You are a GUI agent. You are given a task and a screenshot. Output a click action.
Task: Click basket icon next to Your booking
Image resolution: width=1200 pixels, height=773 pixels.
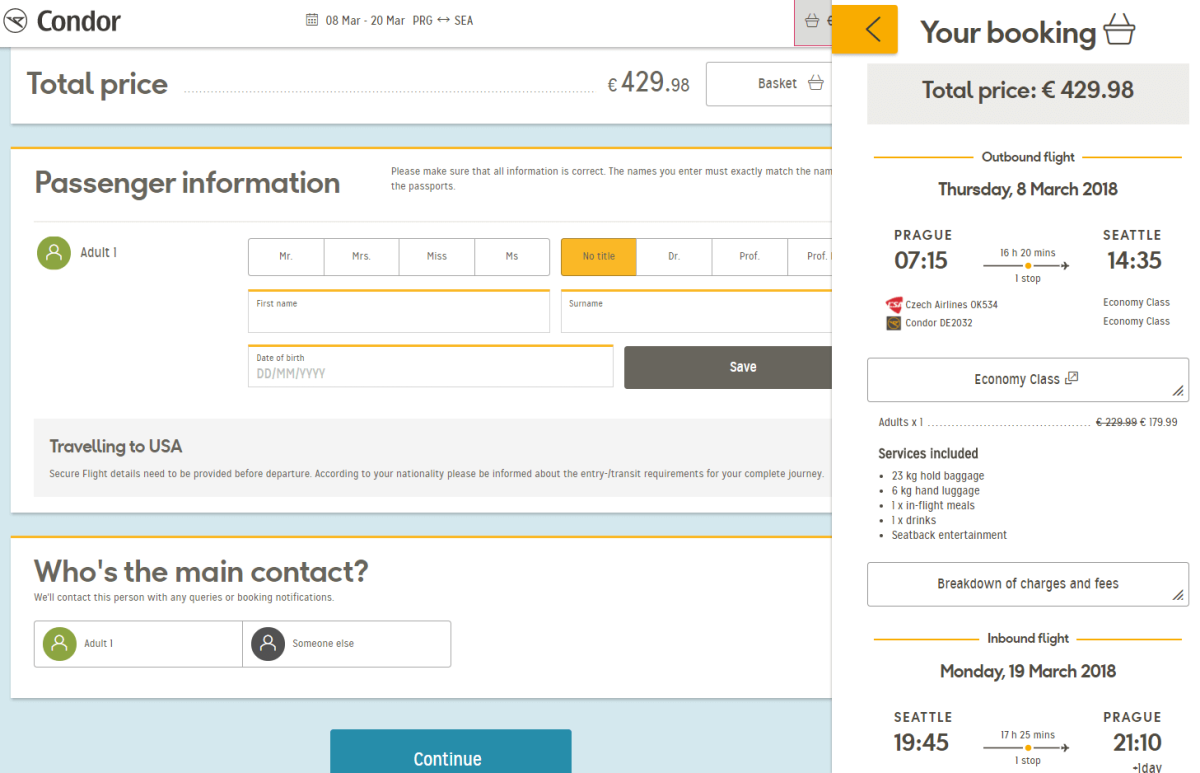click(1120, 32)
